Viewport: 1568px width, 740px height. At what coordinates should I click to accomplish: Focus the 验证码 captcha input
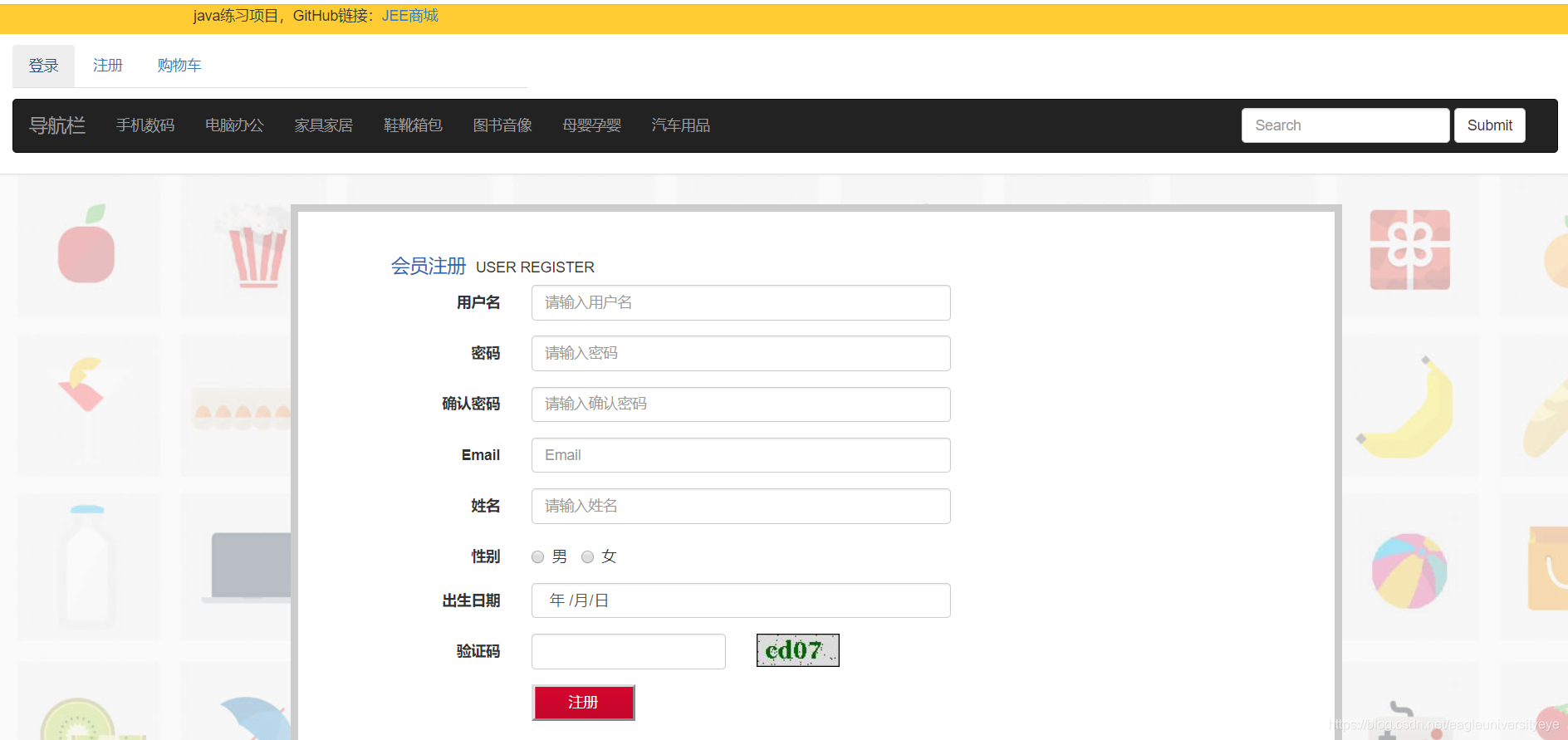(x=629, y=651)
